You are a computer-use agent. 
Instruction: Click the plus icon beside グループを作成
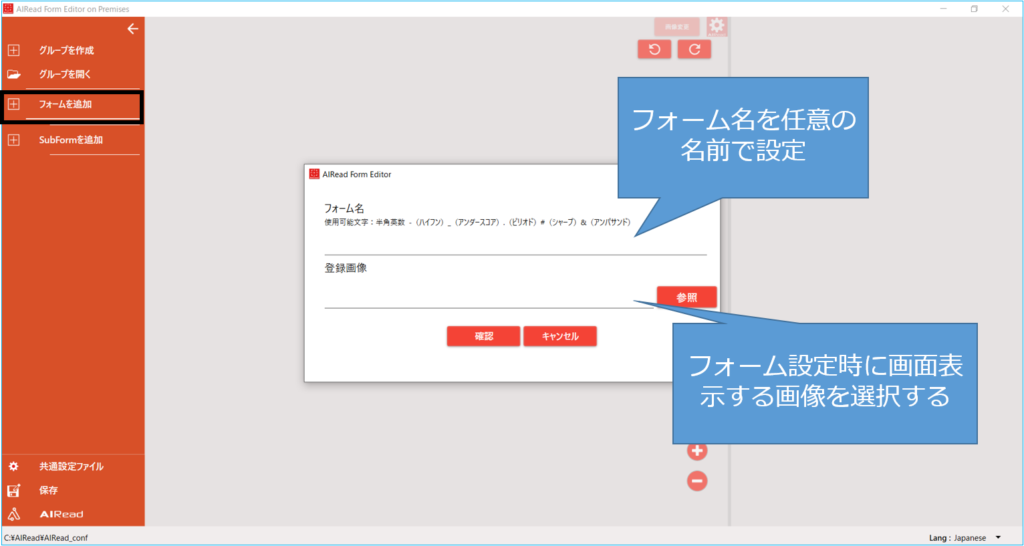coord(14,50)
